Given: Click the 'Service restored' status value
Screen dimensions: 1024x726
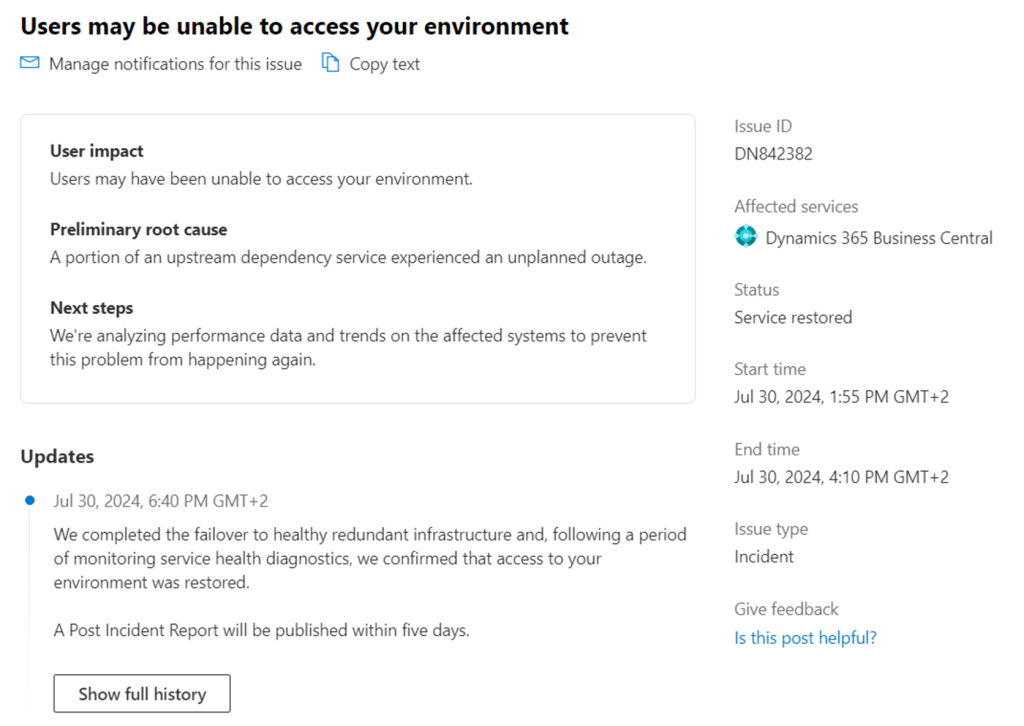Looking at the screenshot, I should (x=793, y=317).
